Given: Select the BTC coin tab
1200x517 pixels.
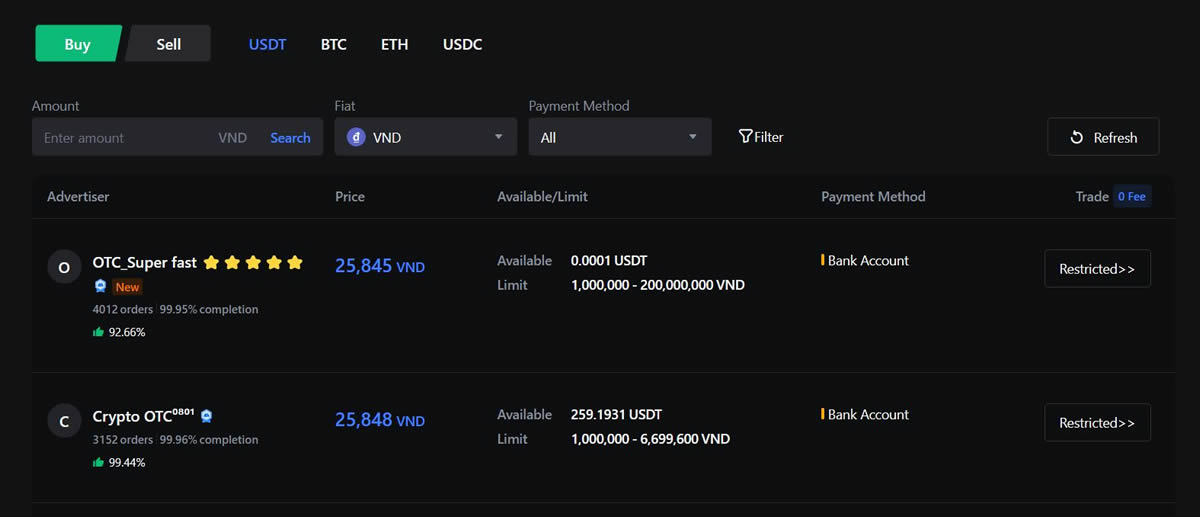Looking at the screenshot, I should point(333,45).
